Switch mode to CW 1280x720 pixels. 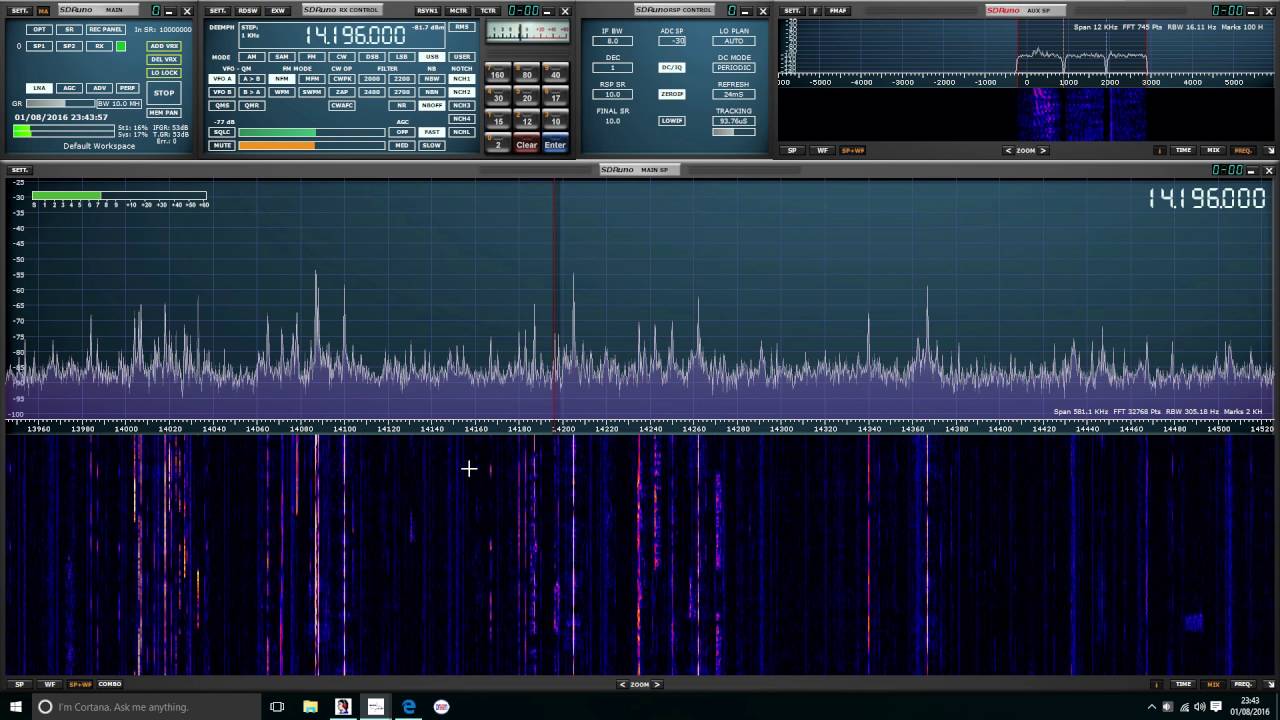point(341,57)
